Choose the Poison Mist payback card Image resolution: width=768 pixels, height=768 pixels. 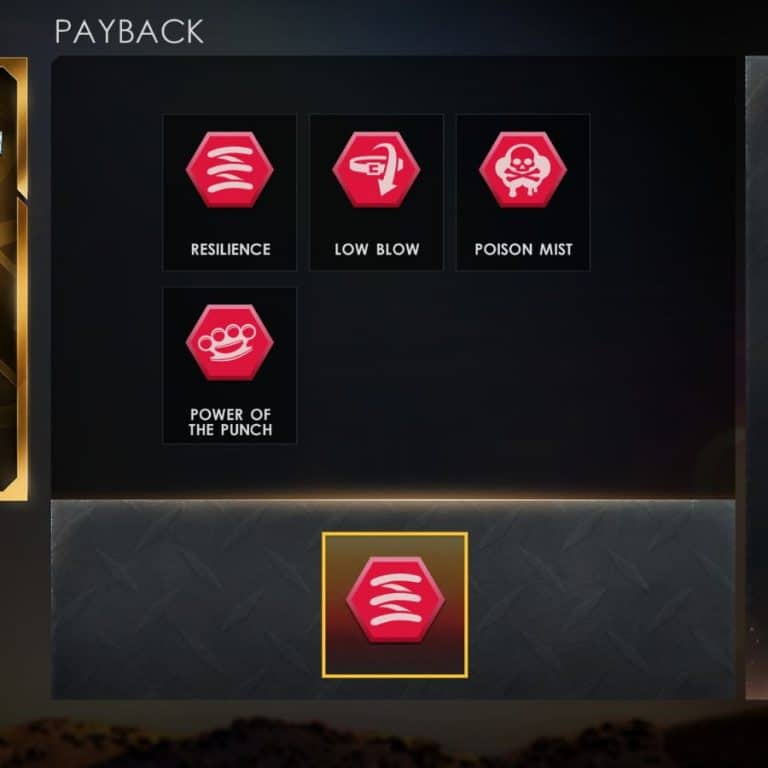pos(523,192)
